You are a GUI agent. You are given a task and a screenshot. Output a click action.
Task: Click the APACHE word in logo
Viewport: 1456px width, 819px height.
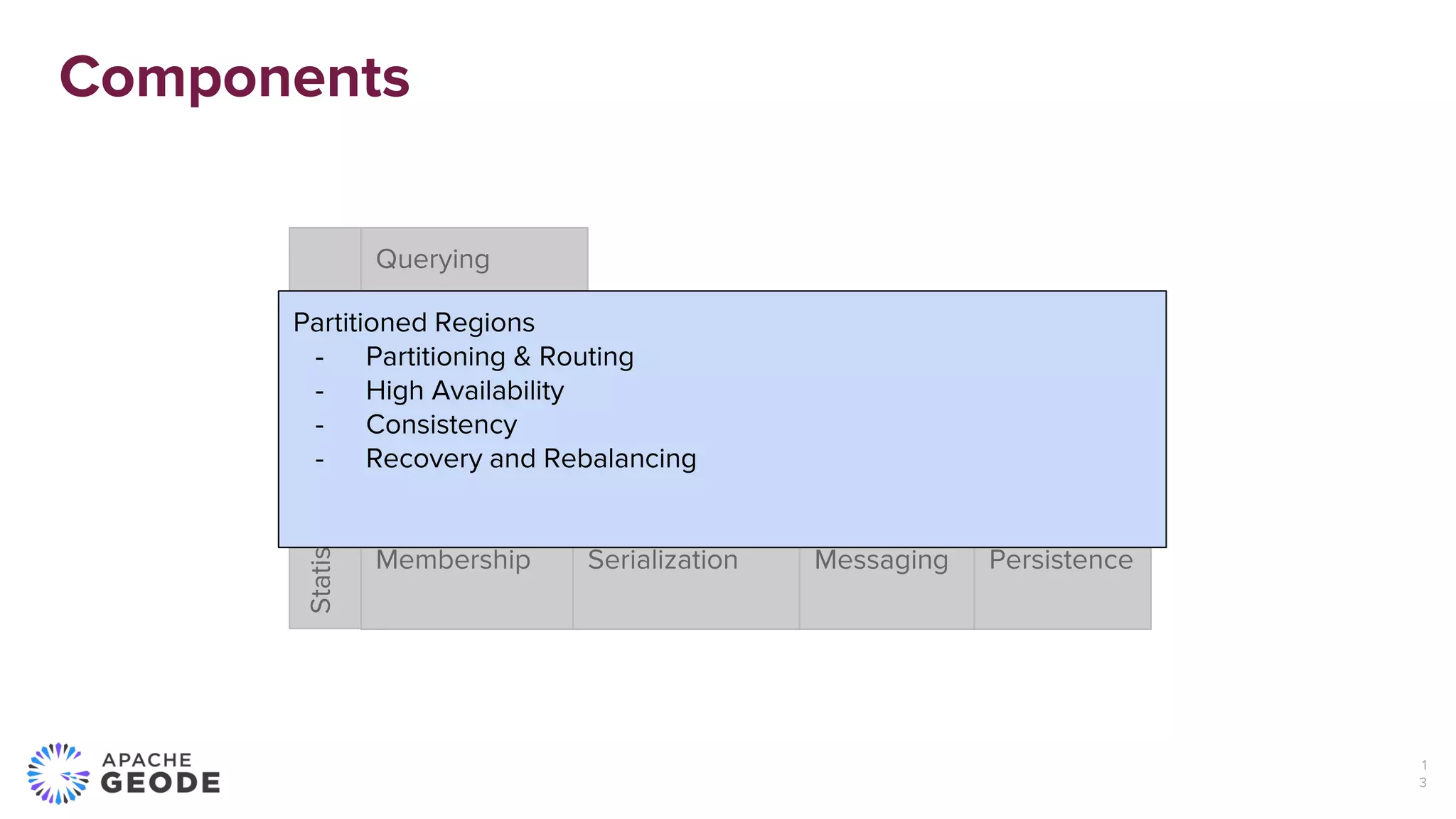coord(147,760)
